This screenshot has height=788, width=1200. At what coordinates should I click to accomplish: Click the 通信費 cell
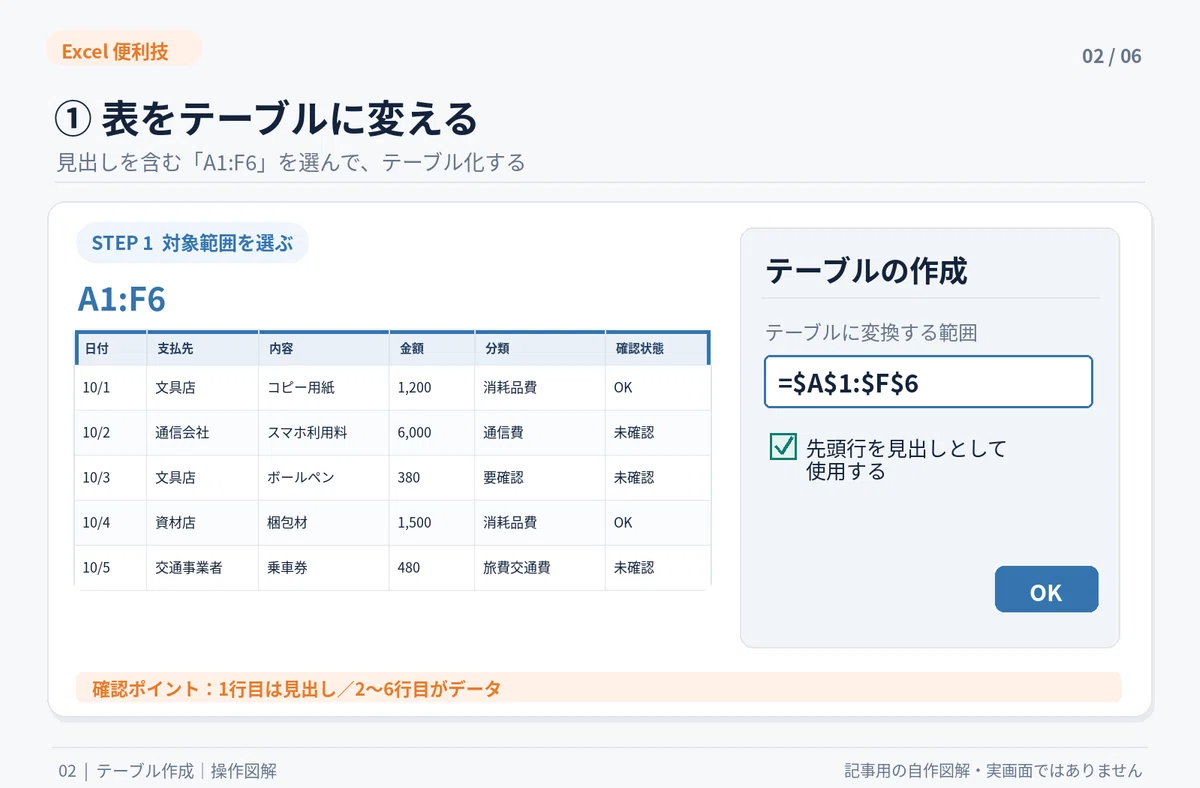click(540, 433)
